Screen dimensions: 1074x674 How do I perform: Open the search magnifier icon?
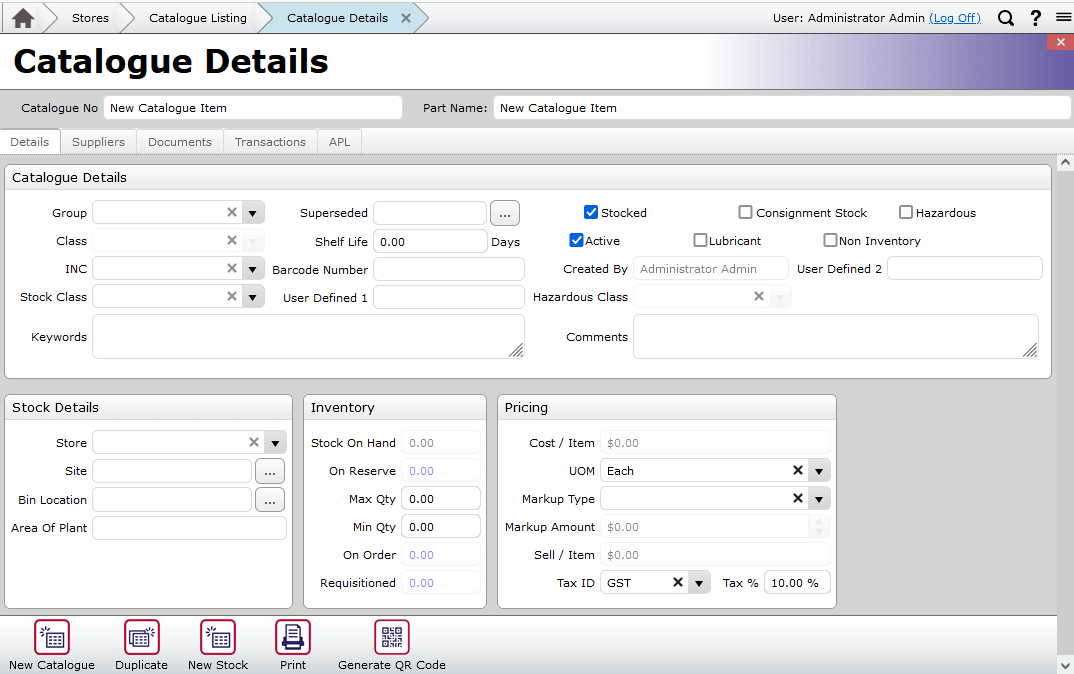[1006, 17]
